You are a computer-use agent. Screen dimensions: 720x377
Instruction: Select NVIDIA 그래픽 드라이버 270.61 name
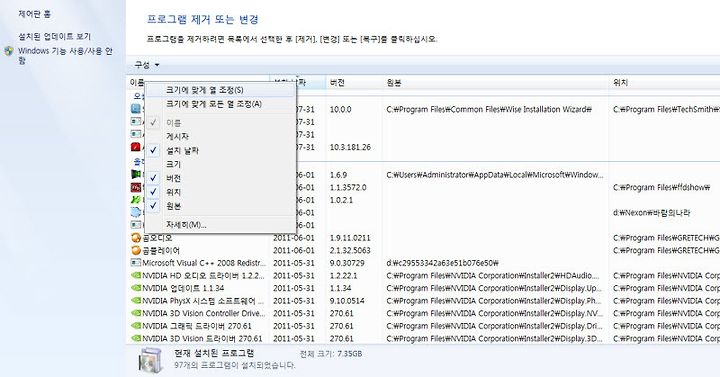[197, 326]
